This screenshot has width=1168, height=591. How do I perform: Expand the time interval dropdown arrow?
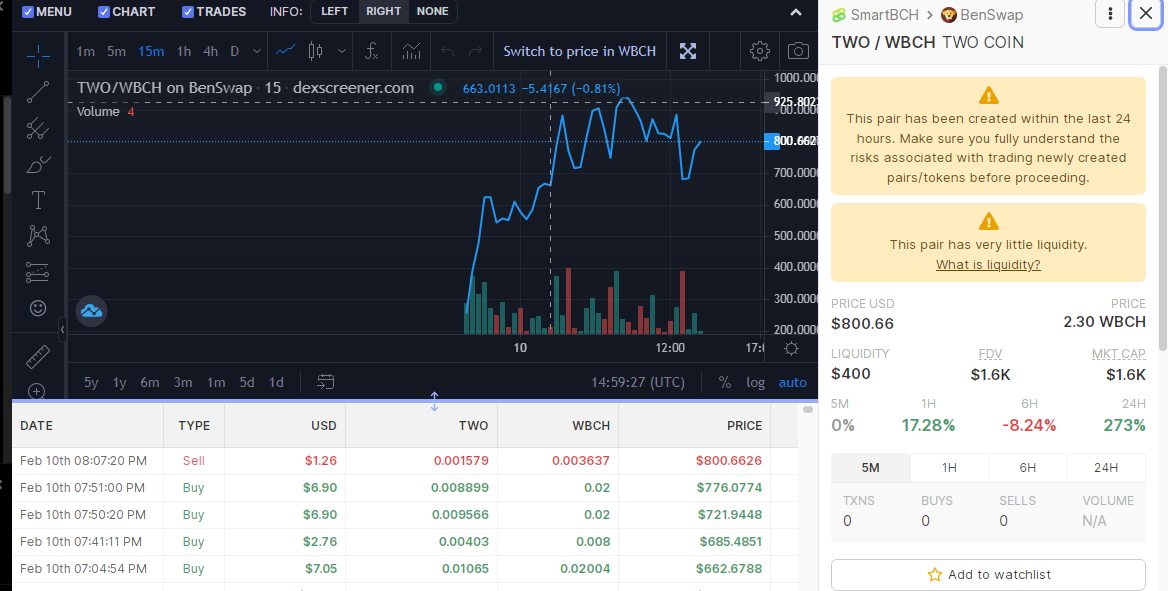pos(256,51)
